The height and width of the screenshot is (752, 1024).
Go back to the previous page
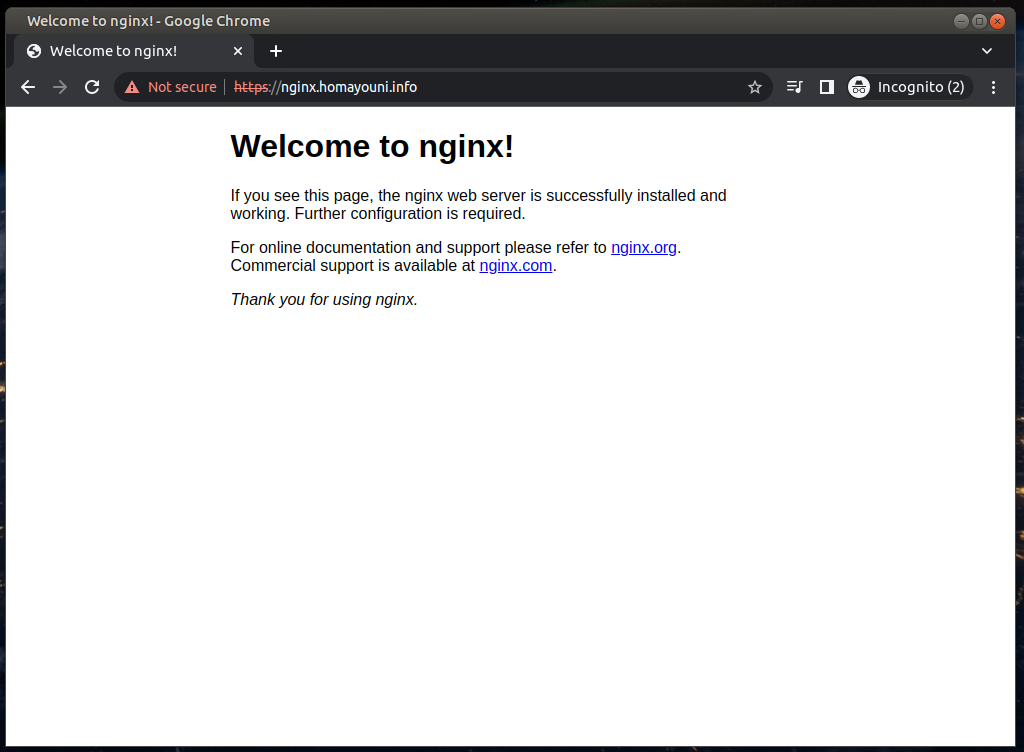coord(27,87)
